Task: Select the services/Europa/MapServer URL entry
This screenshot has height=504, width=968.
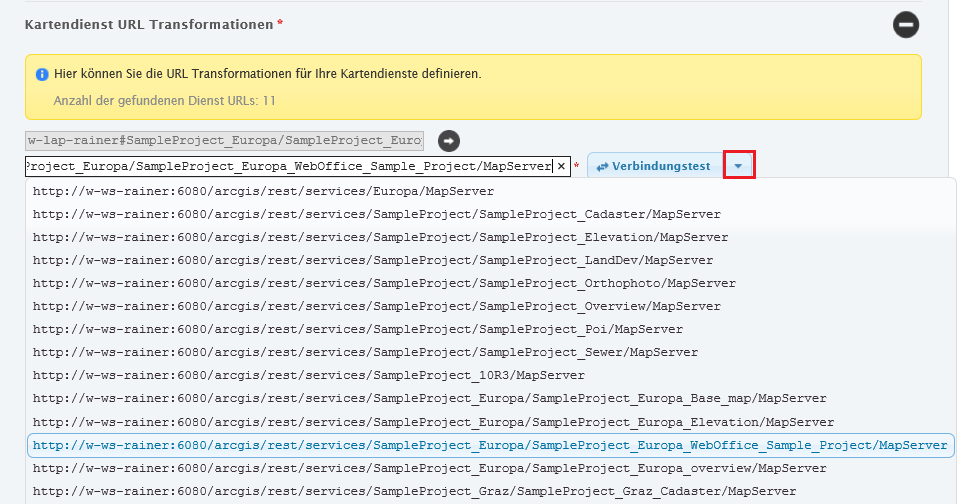Action: [491, 191]
